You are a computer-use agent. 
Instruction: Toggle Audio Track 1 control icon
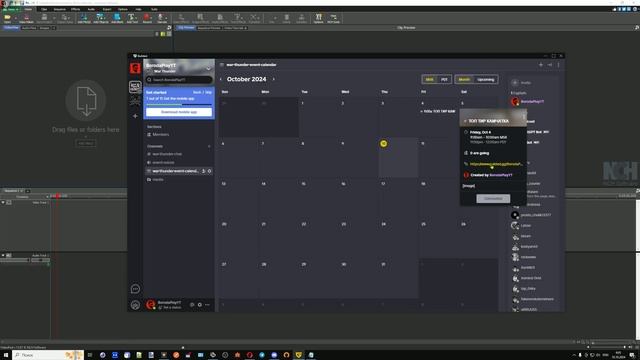[x=9, y=256]
